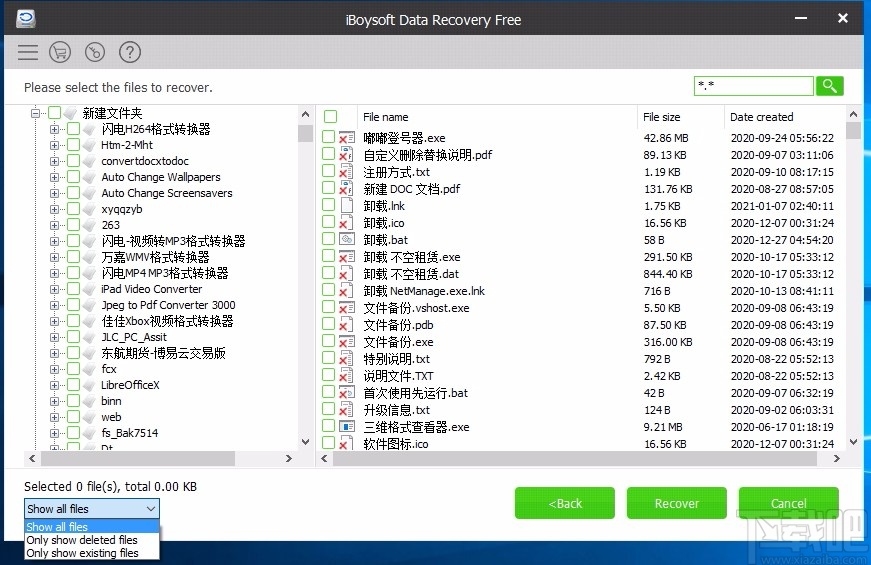The height and width of the screenshot is (565, 871).
Task: Click folder icon of JLC_PC_Assit
Action: (x=89, y=337)
